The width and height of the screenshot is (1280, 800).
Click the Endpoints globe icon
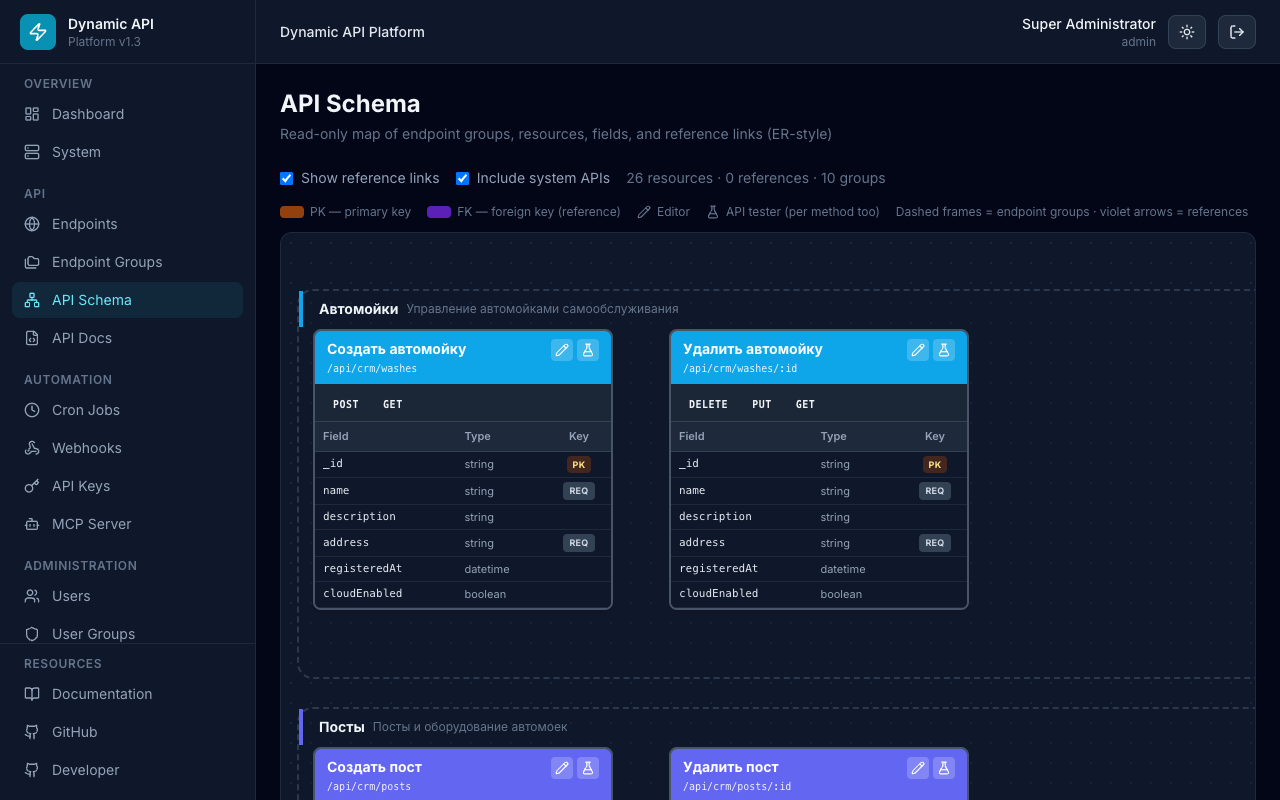(32, 224)
